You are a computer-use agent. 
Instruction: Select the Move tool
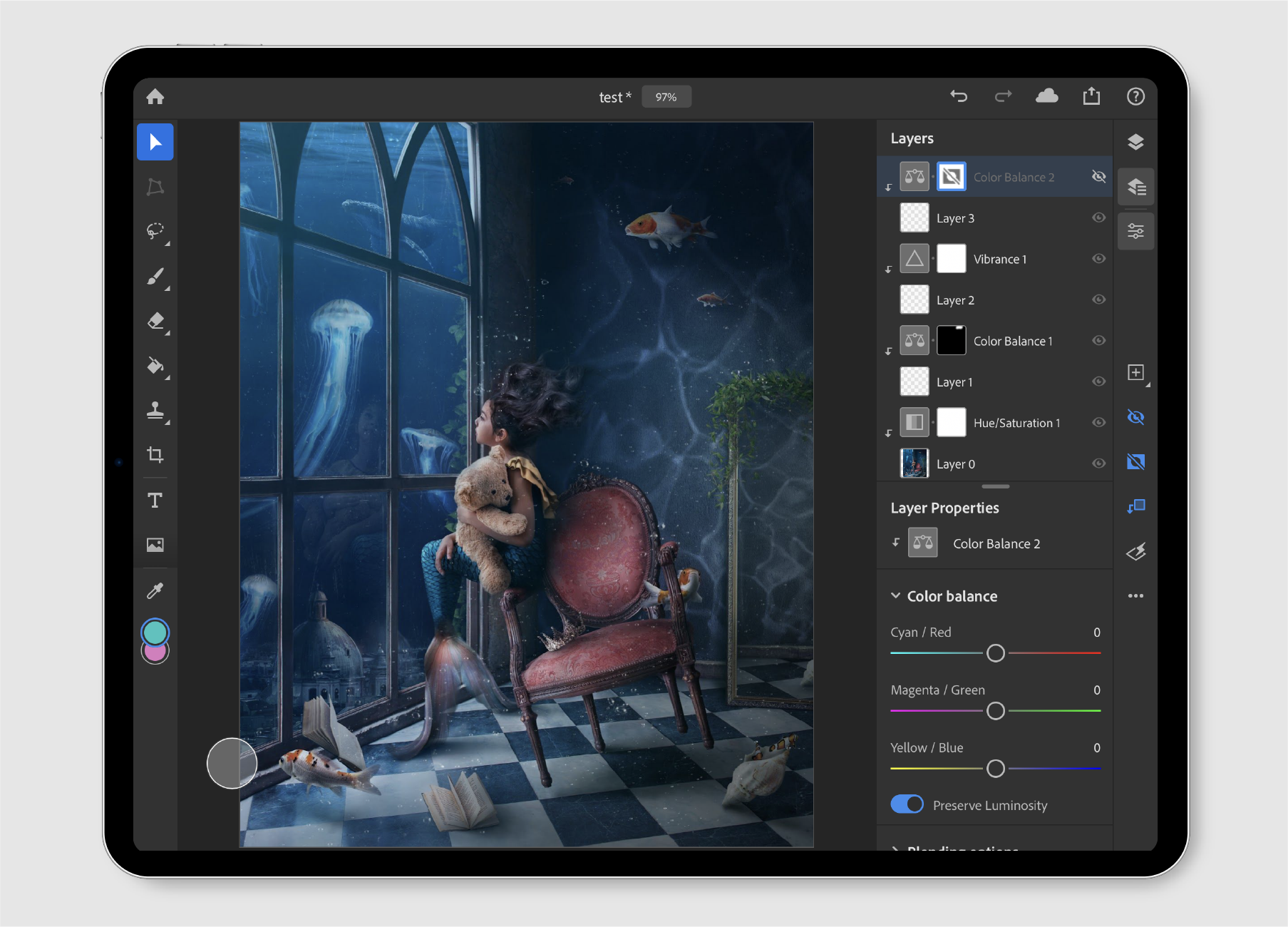(x=155, y=142)
